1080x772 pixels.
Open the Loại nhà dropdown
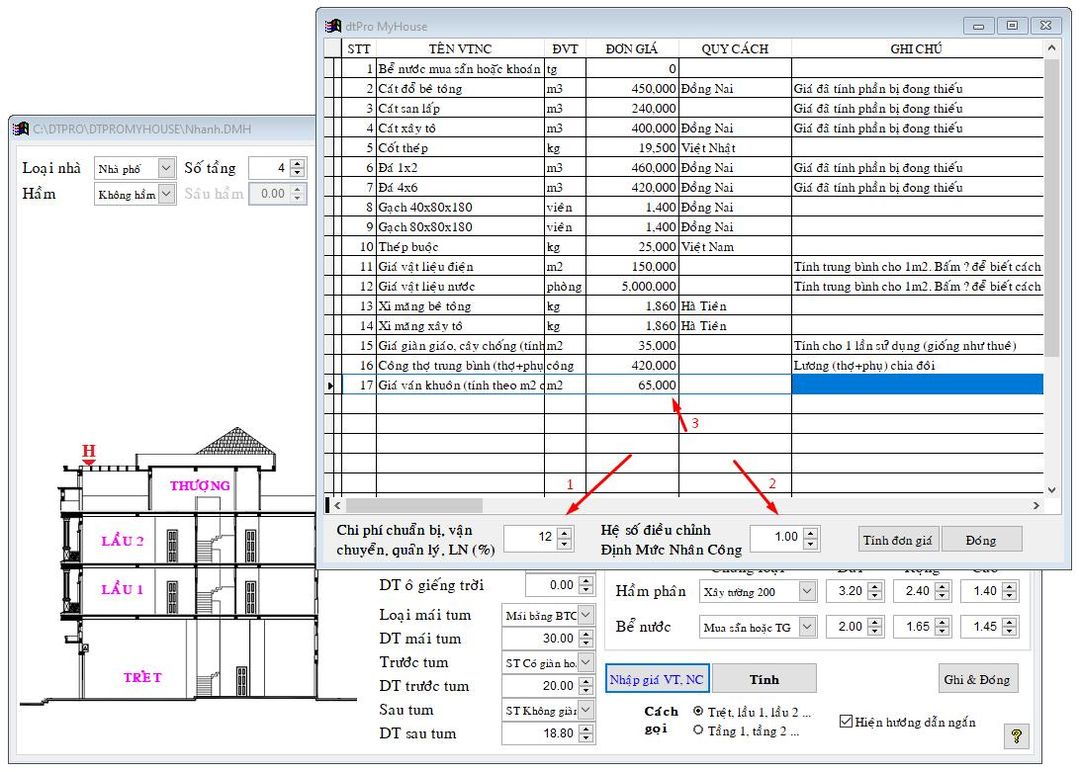(x=166, y=169)
